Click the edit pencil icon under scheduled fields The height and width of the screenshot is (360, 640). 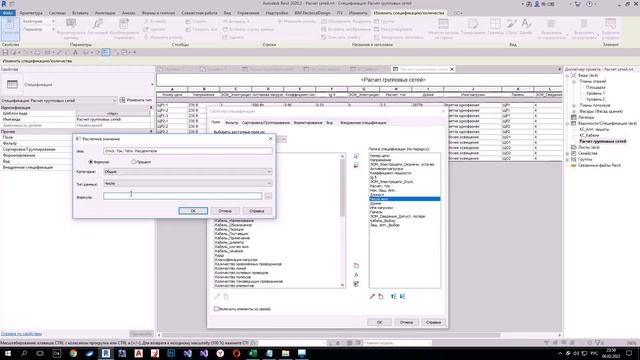pyautogui.click(x=372, y=296)
